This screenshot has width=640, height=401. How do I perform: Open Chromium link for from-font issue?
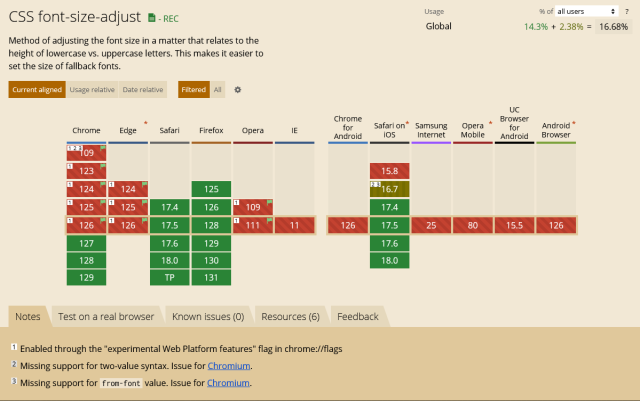click(231, 383)
